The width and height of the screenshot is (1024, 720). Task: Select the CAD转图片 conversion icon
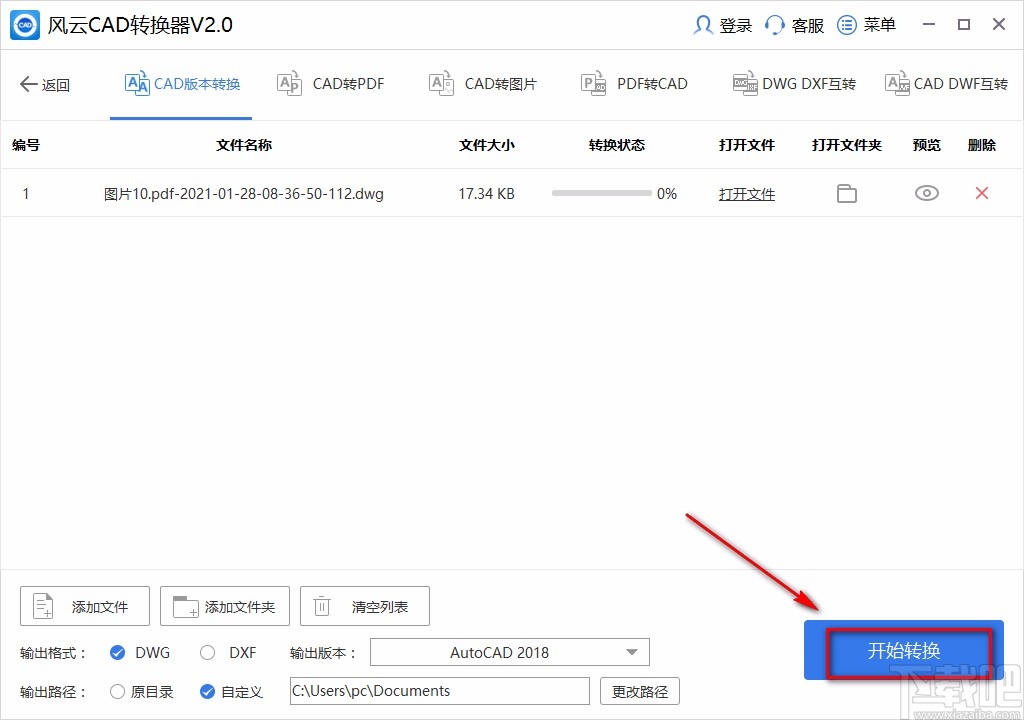(441, 84)
